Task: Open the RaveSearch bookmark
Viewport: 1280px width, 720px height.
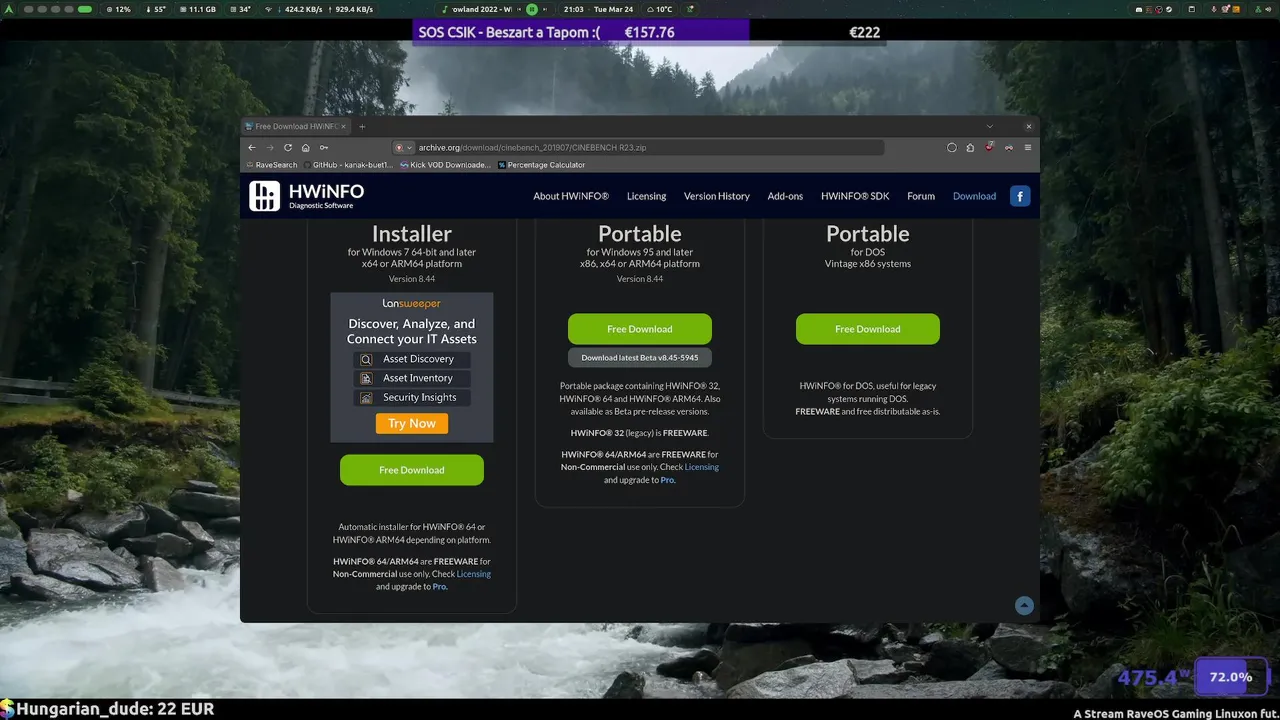Action: (272, 165)
